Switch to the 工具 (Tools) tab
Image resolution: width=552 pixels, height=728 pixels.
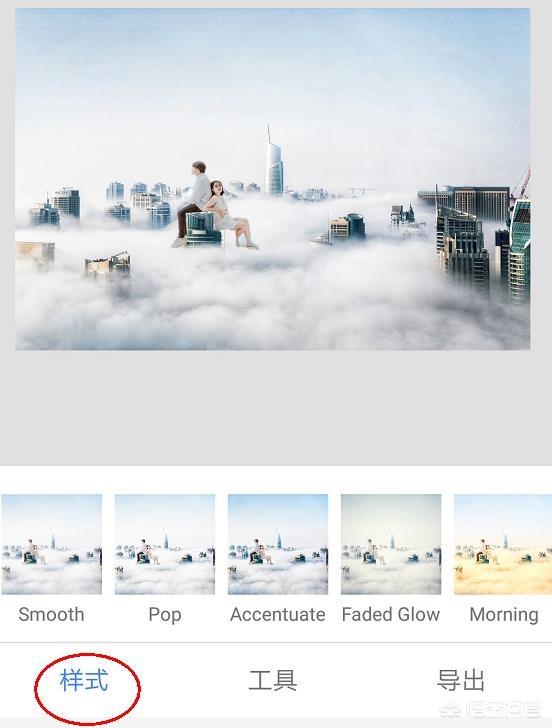click(x=273, y=680)
